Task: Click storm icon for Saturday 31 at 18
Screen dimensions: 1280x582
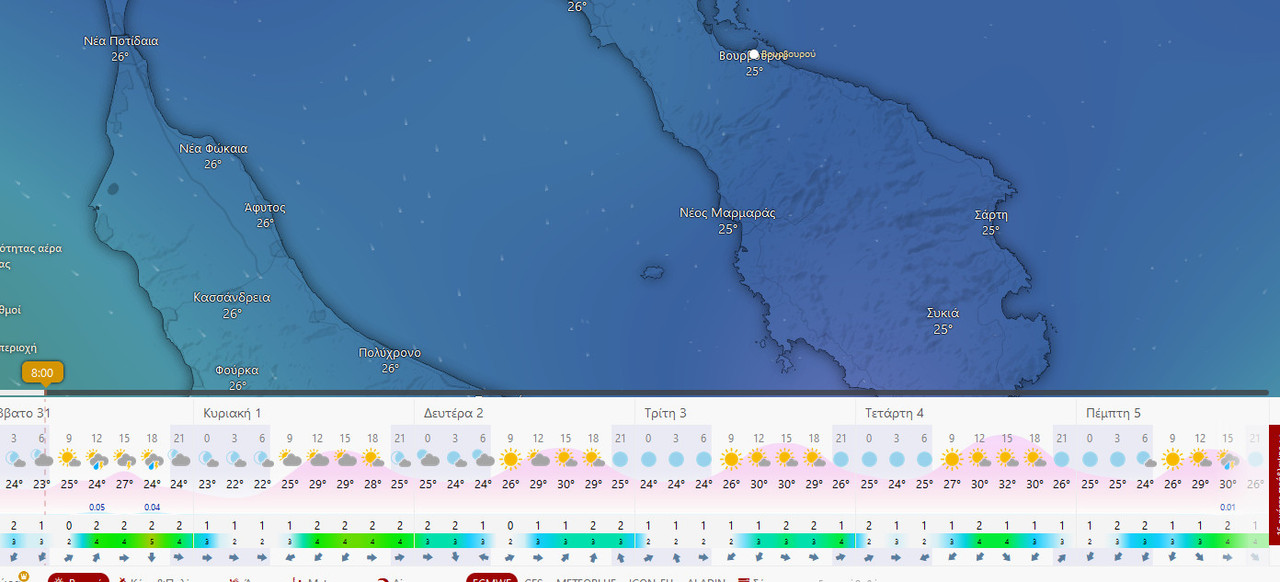Action: [x=152, y=459]
